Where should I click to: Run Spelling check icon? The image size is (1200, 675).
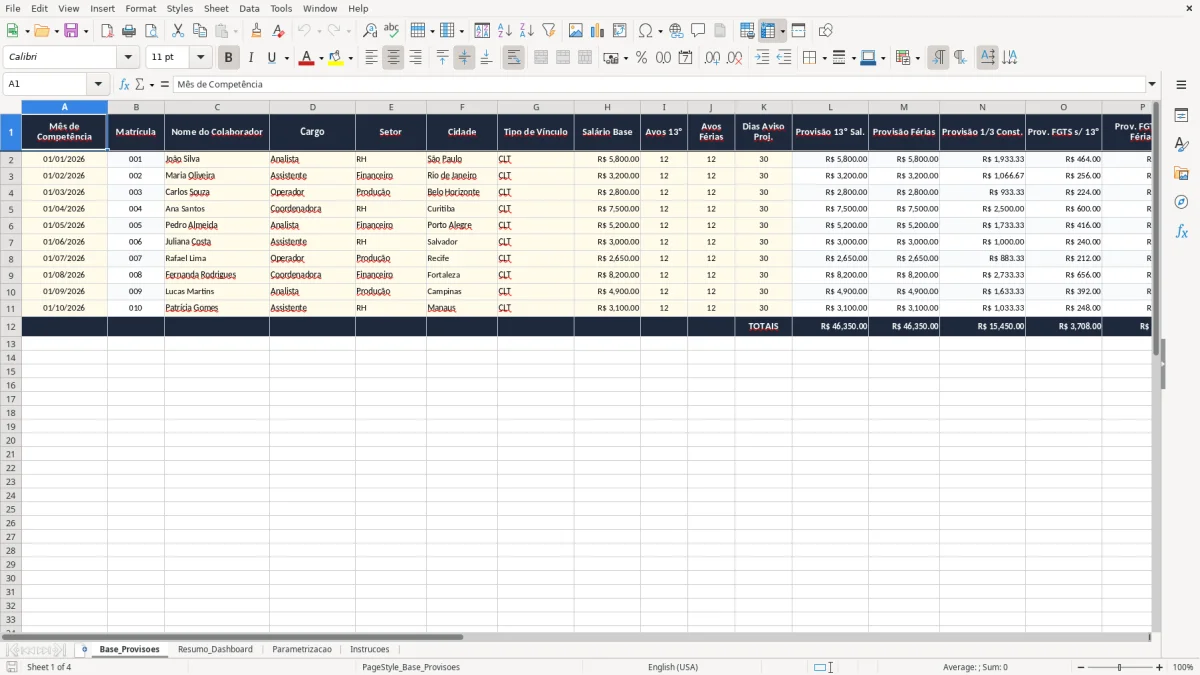(x=392, y=31)
